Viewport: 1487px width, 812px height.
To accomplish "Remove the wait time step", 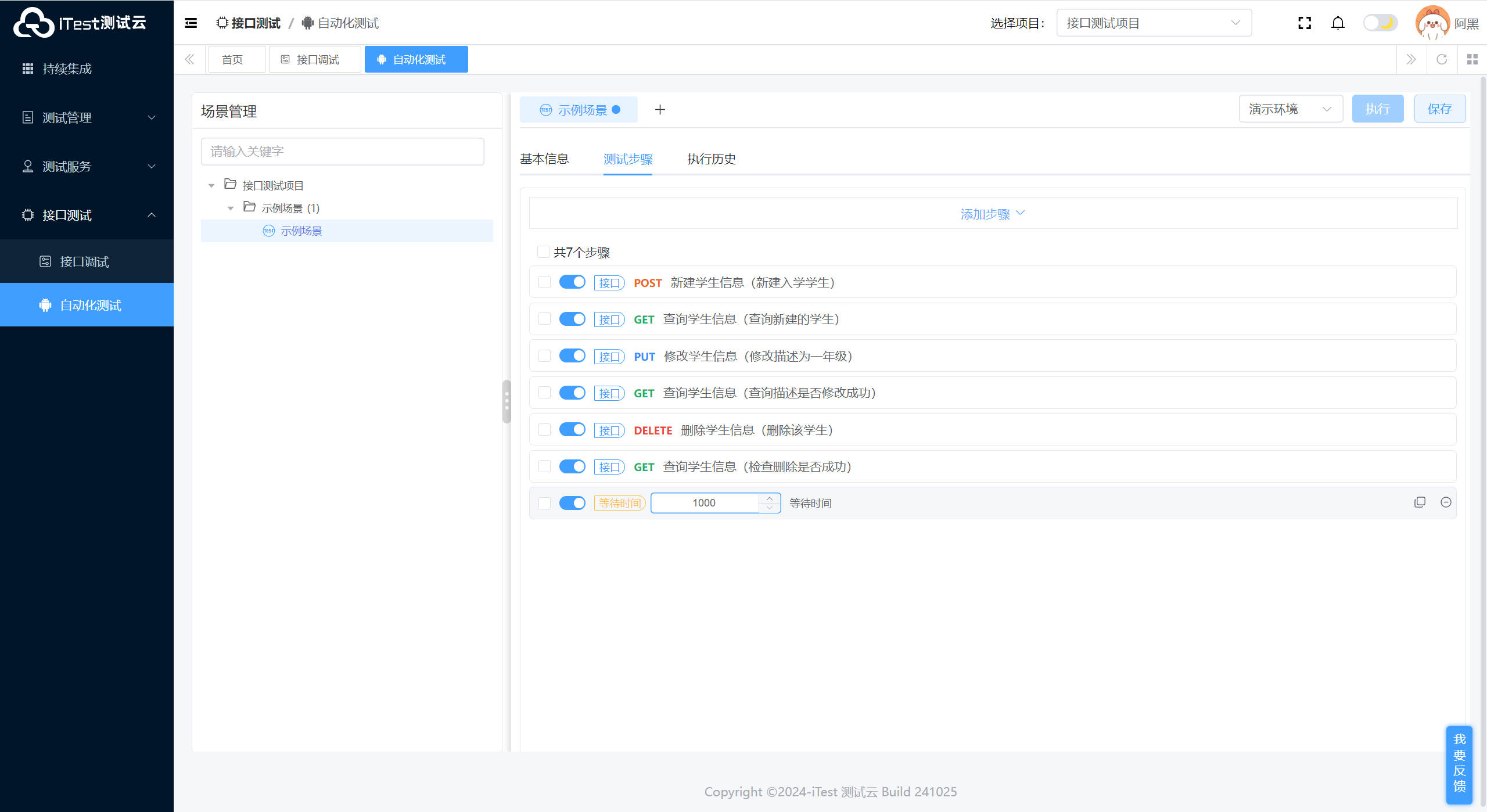I will [x=1446, y=502].
